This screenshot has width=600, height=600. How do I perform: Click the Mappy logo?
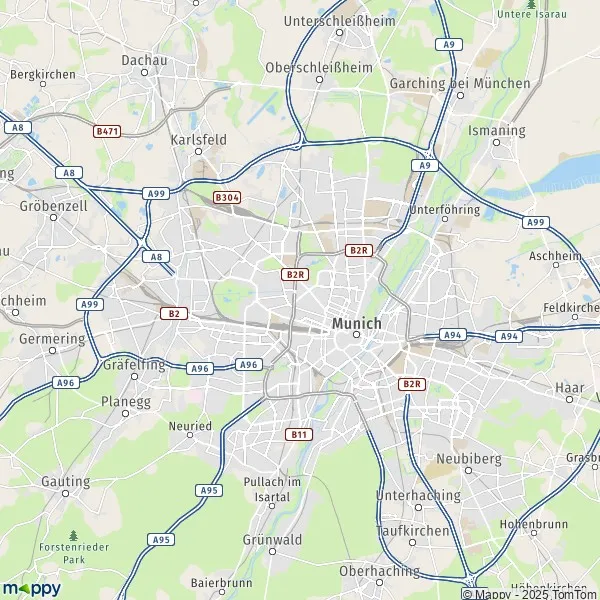pos(32,588)
